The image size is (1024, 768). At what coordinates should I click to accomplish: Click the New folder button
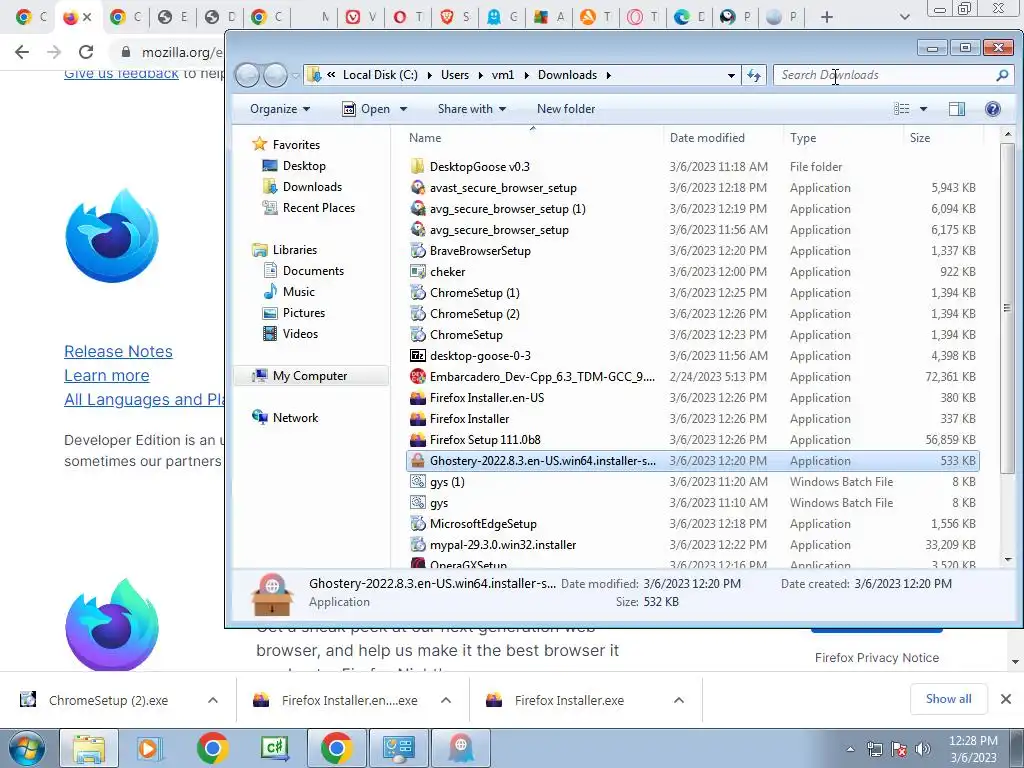click(x=566, y=109)
